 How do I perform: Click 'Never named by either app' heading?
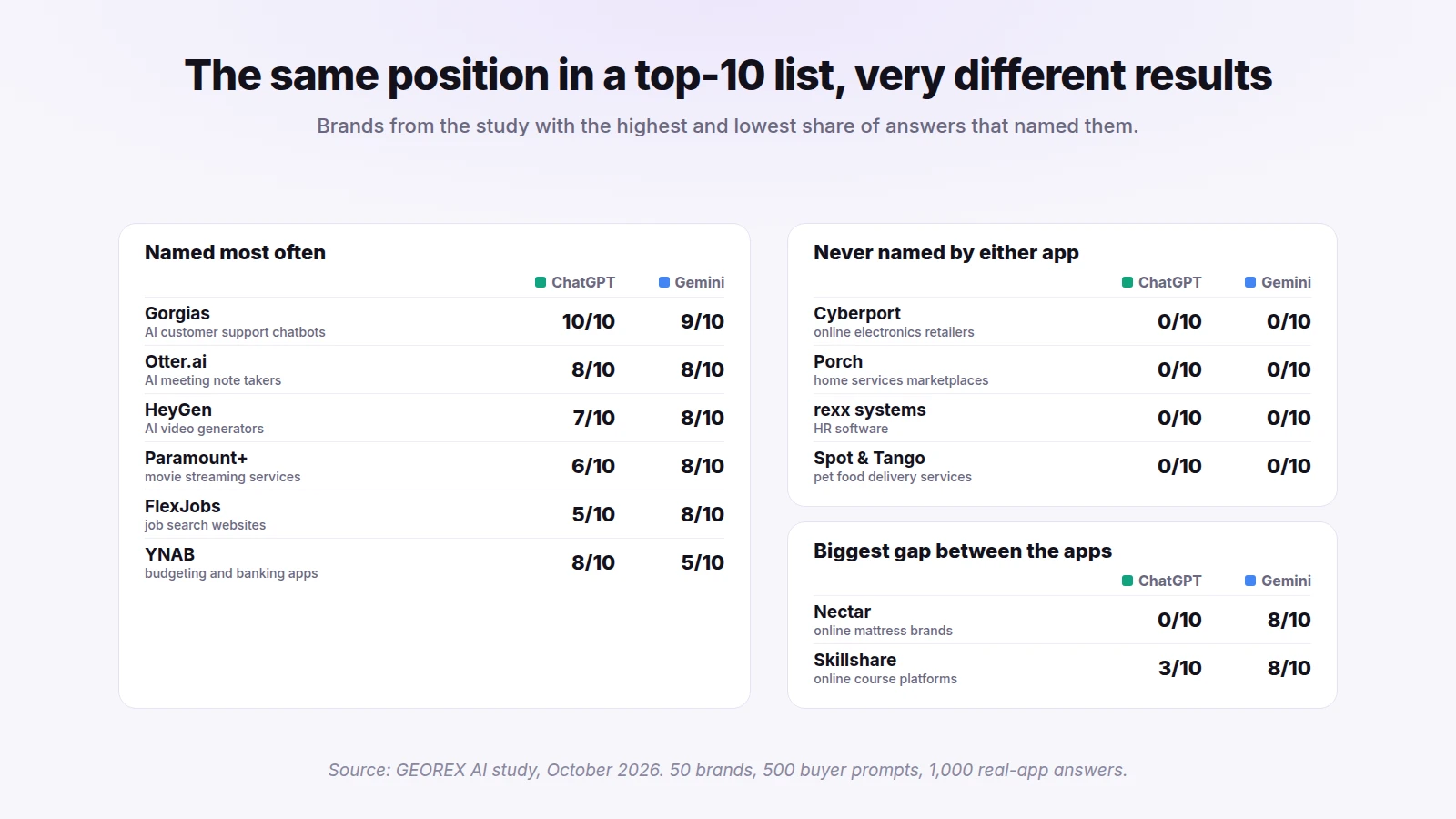(946, 252)
